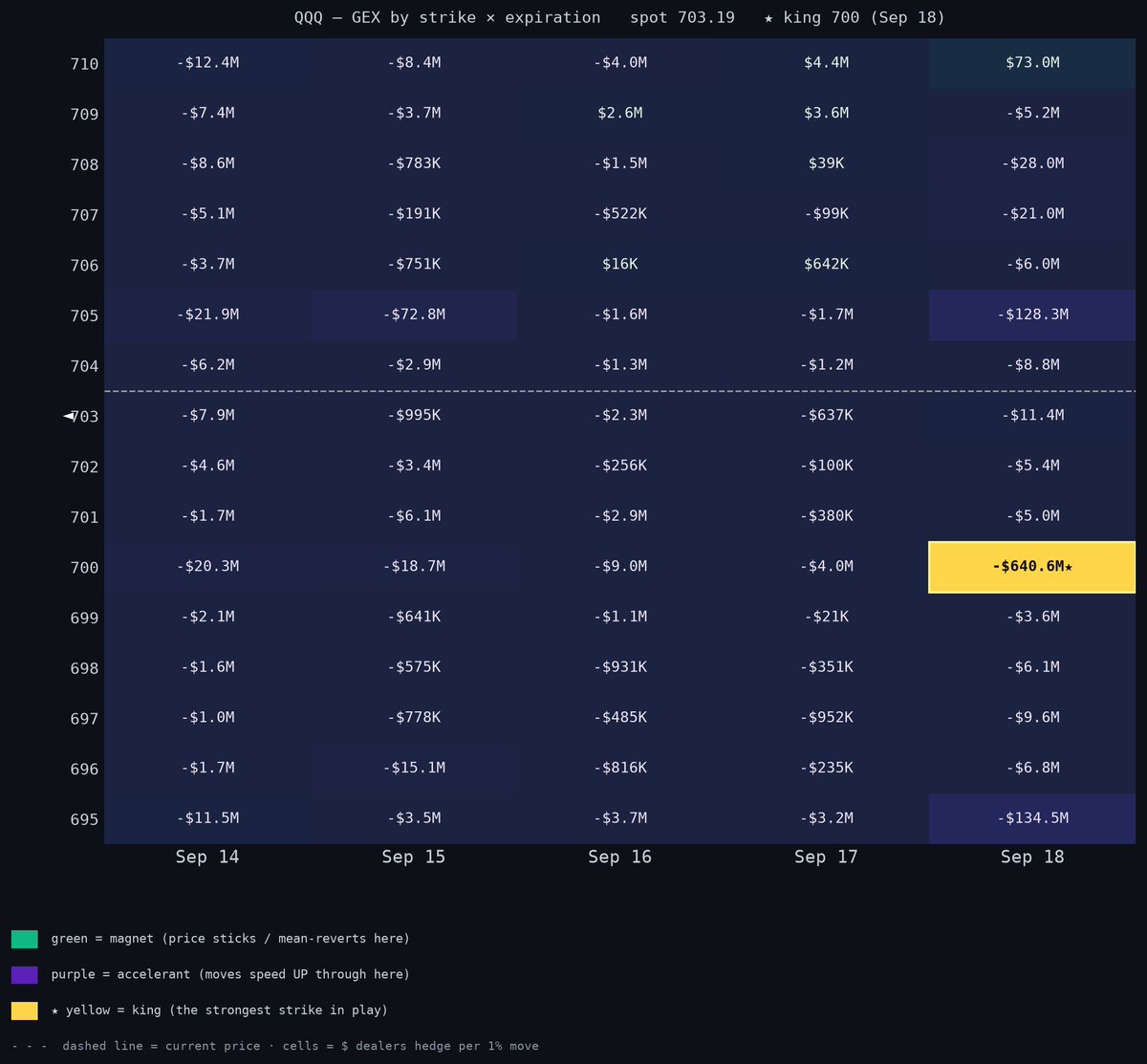Image resolution: width=1147 pixels, height=1064 pixels.
Task: Click the -$995K cell at 703 Sep 15
Action: [x=414, y=416]
